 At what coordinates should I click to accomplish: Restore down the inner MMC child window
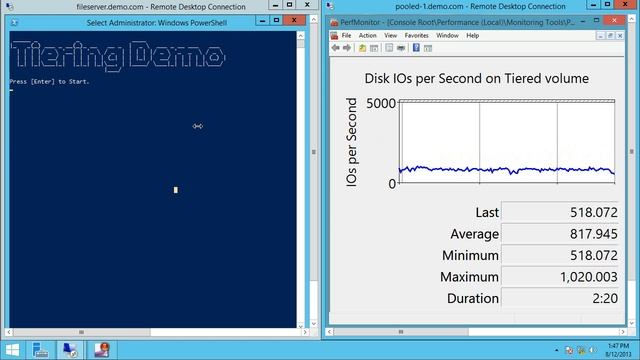click(610, 36)
